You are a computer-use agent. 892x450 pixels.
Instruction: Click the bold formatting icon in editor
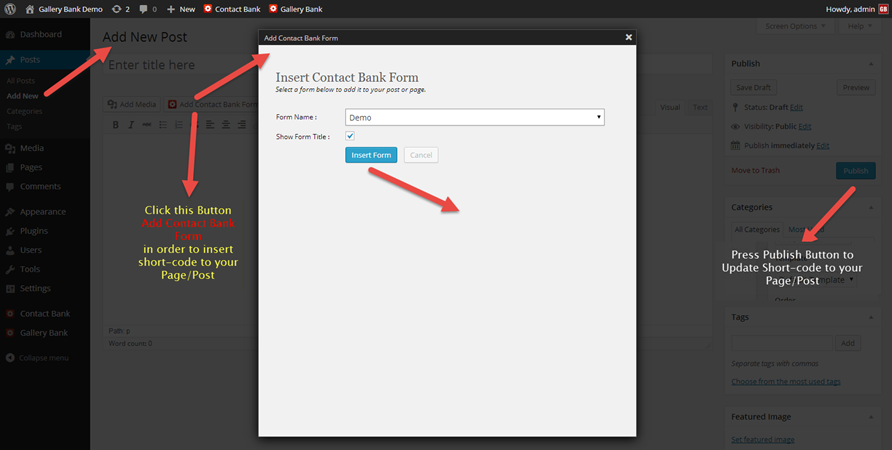pyautogui.click(x=116, y=125)
